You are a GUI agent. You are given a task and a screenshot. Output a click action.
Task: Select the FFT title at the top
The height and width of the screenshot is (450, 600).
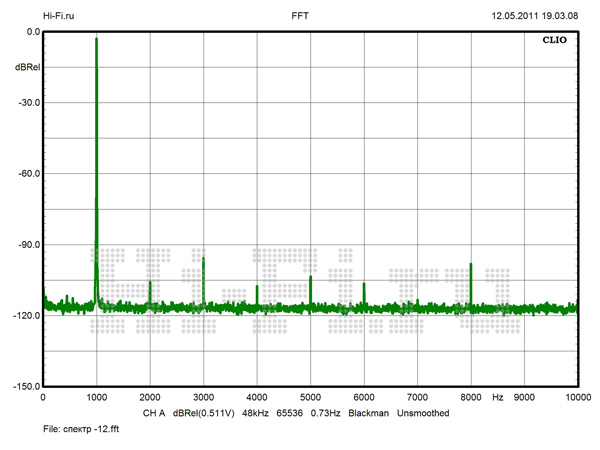(x=300, y=17)
